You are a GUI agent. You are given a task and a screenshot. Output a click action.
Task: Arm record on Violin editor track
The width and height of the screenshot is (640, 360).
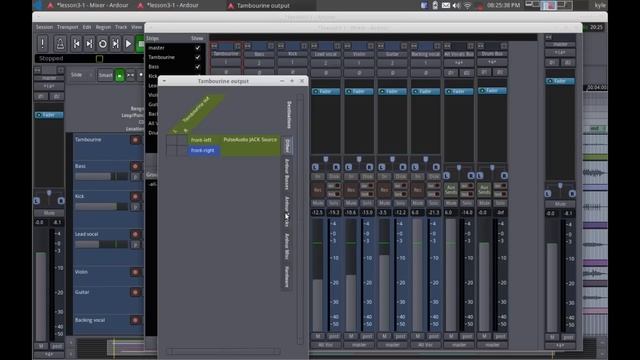coord(135,272)
